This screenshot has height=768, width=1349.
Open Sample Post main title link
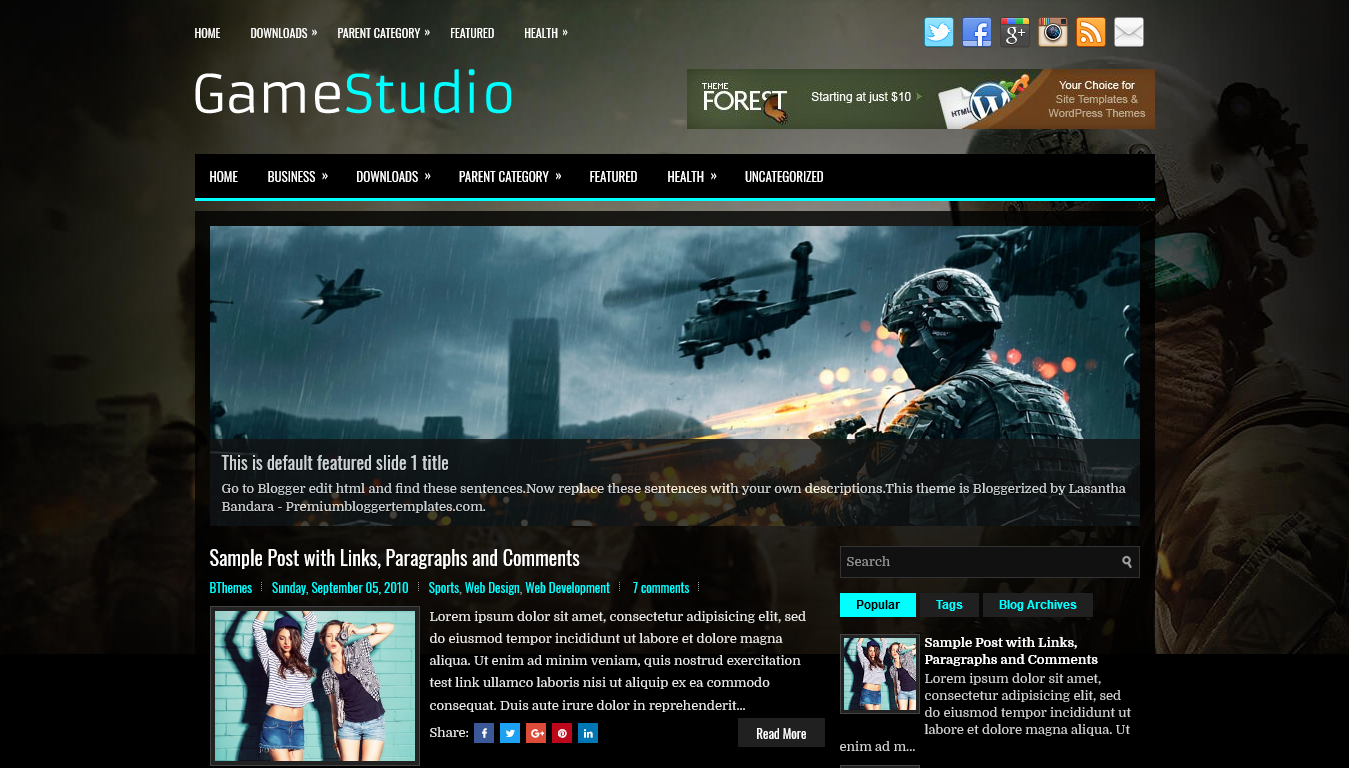click(x=394, y=558)
